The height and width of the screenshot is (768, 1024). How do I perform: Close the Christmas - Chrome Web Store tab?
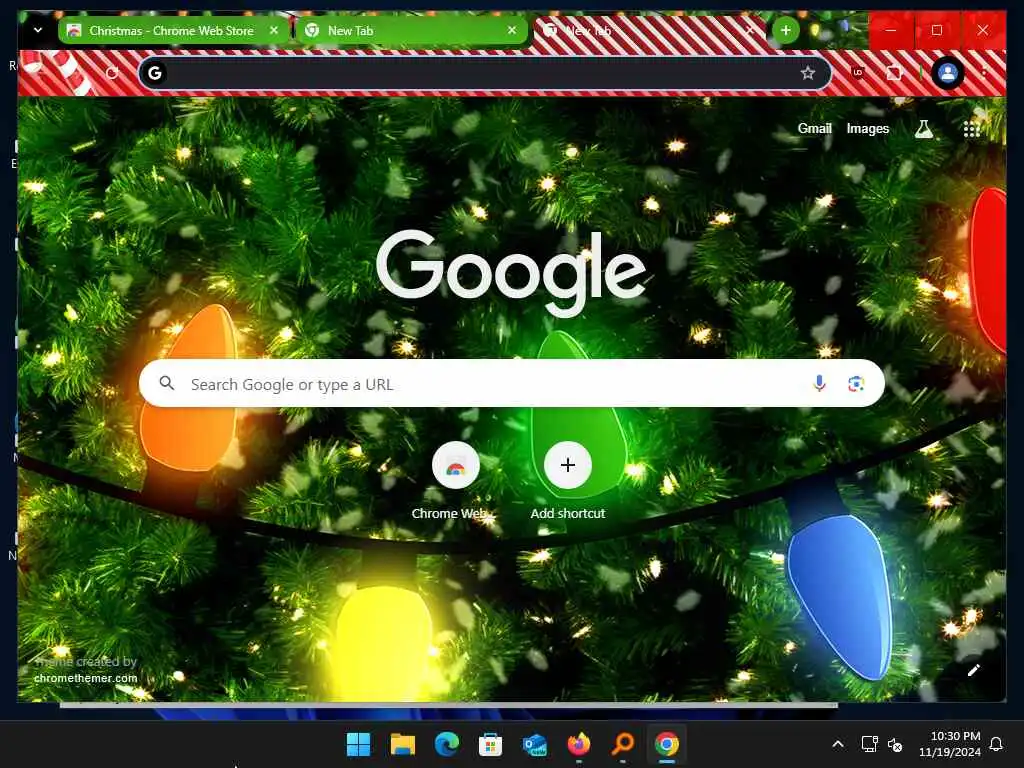[x=274, y=30]
